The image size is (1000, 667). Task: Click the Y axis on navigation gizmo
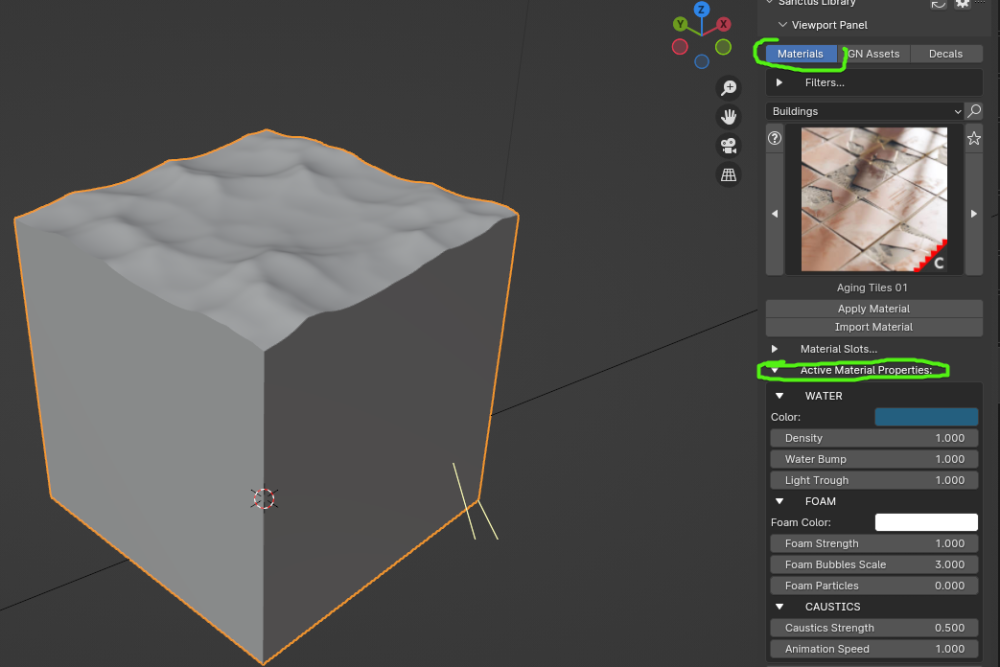(680, 24)
